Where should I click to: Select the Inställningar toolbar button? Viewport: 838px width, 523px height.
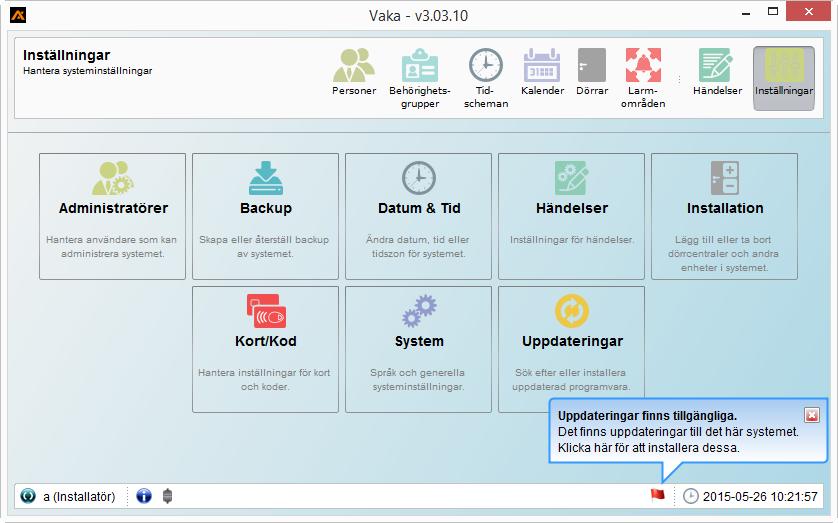point(783,78)
